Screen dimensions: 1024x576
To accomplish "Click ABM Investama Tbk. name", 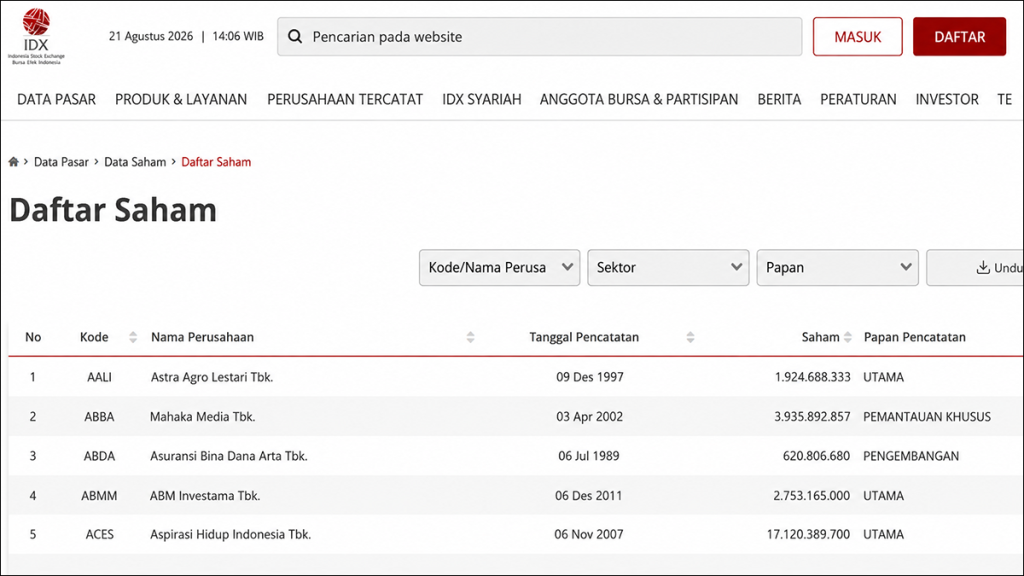I will tap(205, 496).
